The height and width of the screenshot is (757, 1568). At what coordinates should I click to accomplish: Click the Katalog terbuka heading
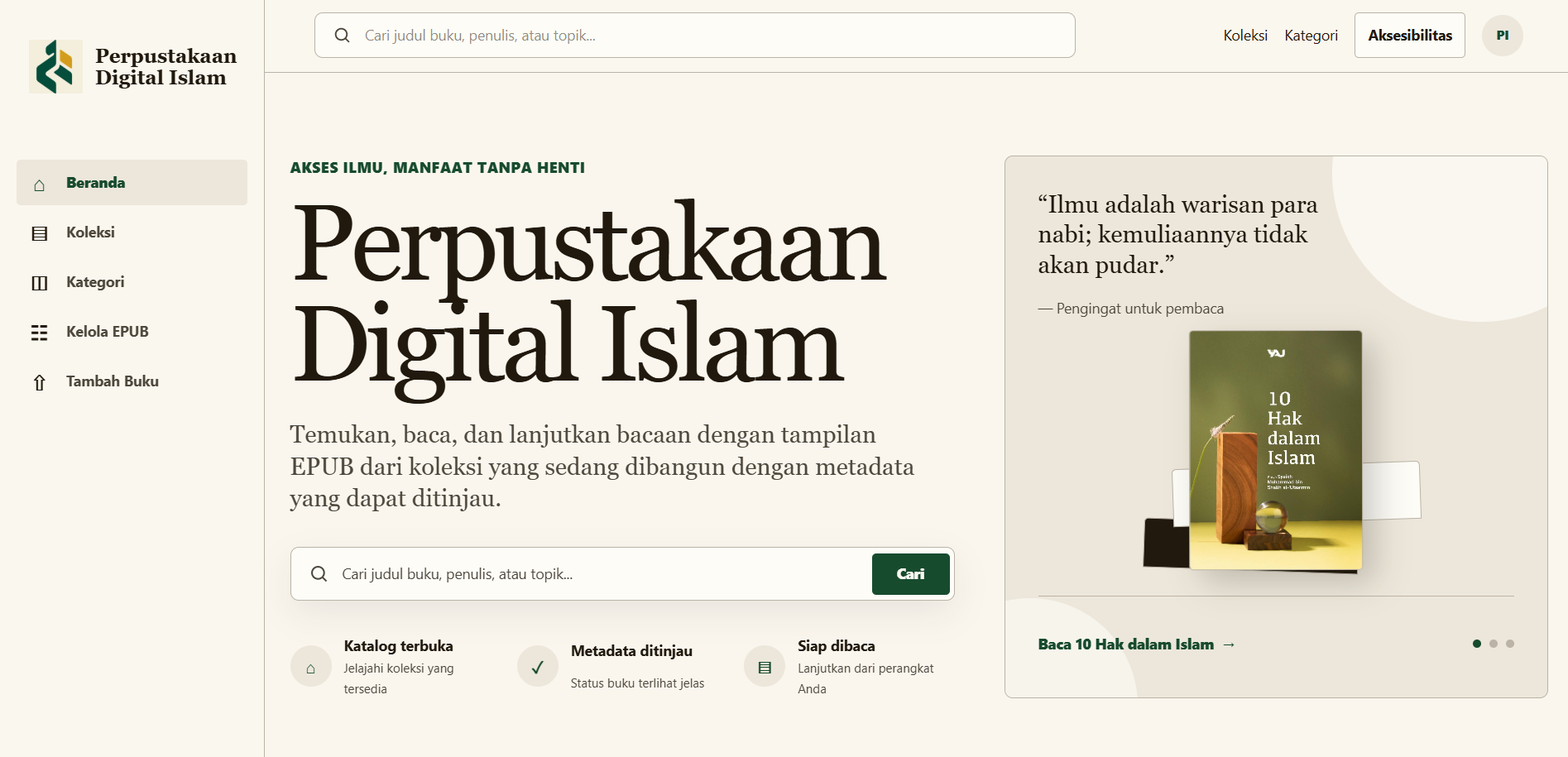[398, 646]
